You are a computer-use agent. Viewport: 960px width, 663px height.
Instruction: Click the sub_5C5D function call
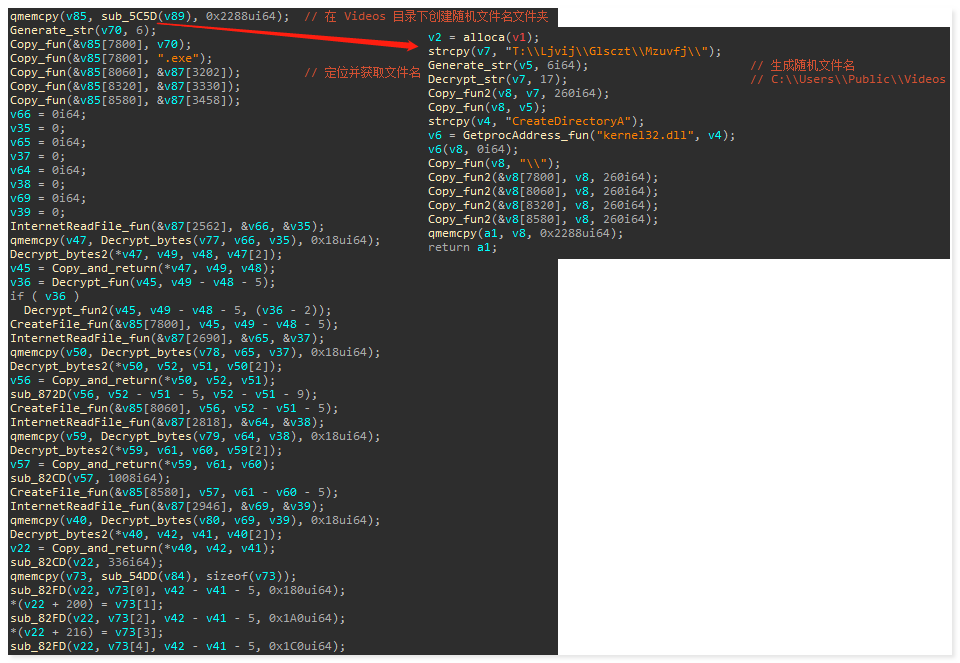tap(130, 16)
